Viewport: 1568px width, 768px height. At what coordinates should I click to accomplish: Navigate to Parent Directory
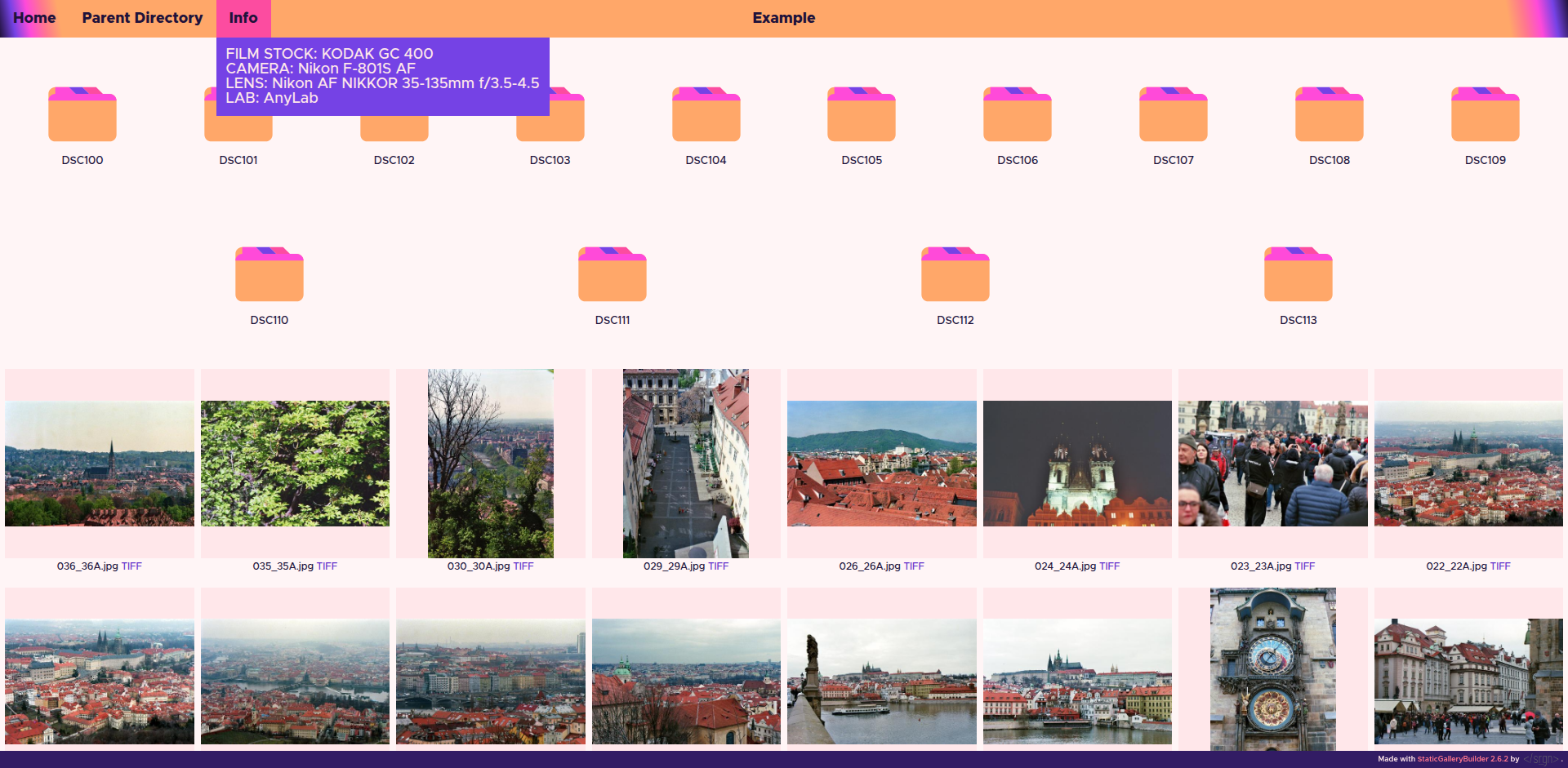(142, 18)
